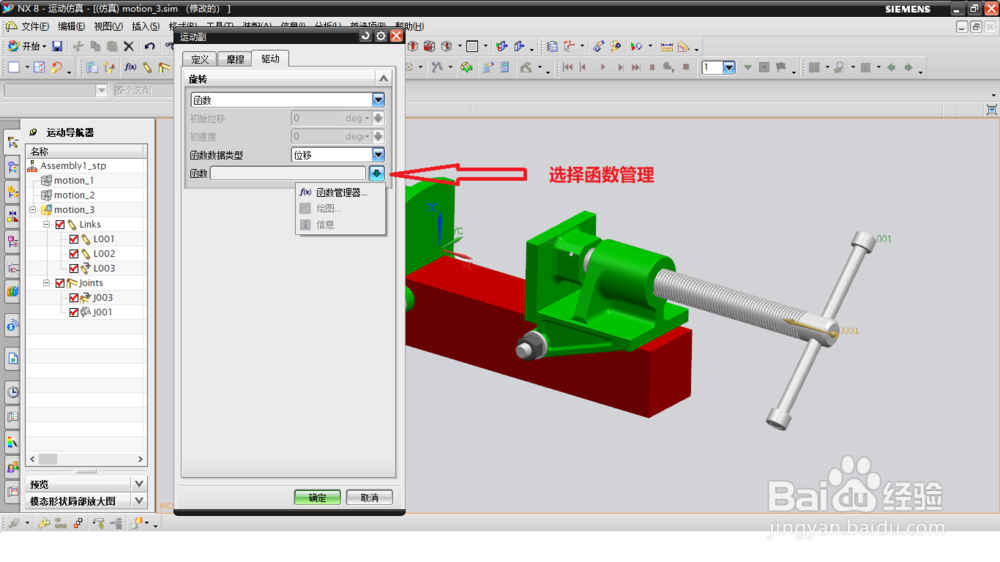Open the 函数 drive type dropdown
Screen dimensions: 1000x562
click(x=378, y=100)
